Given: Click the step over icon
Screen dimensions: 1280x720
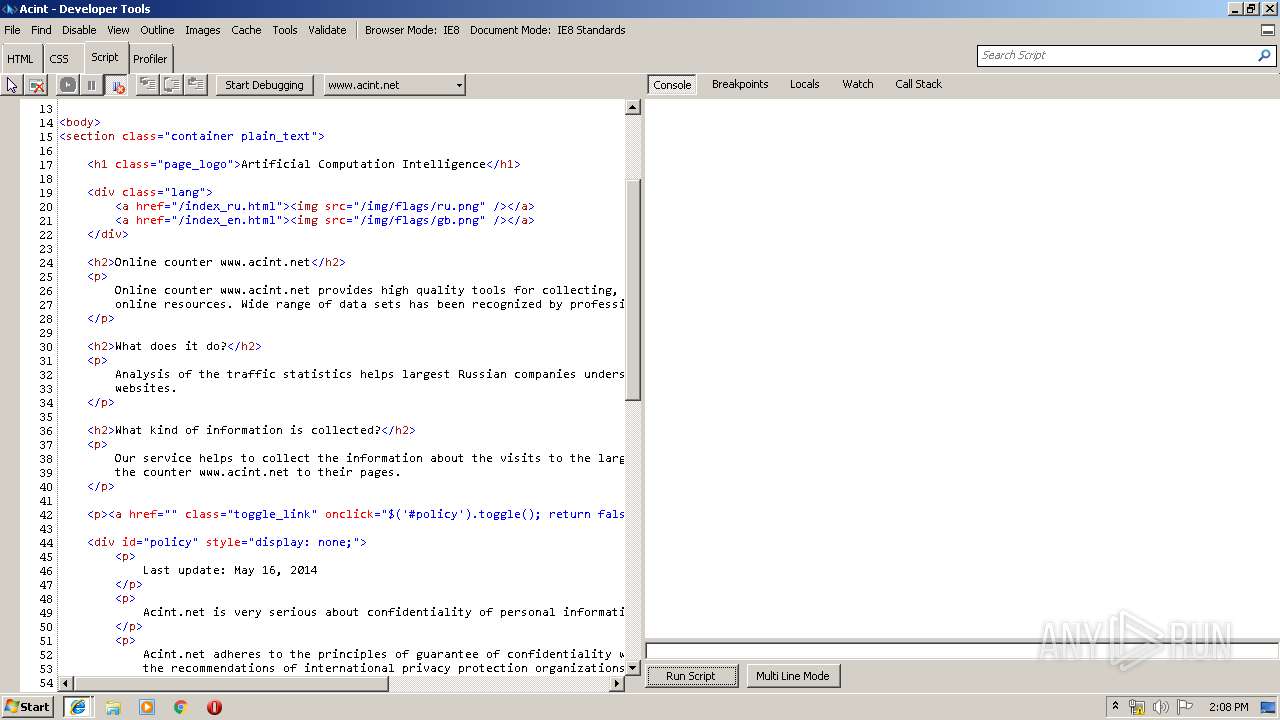Looking at the screenshot, I should (x=172, y=85).
